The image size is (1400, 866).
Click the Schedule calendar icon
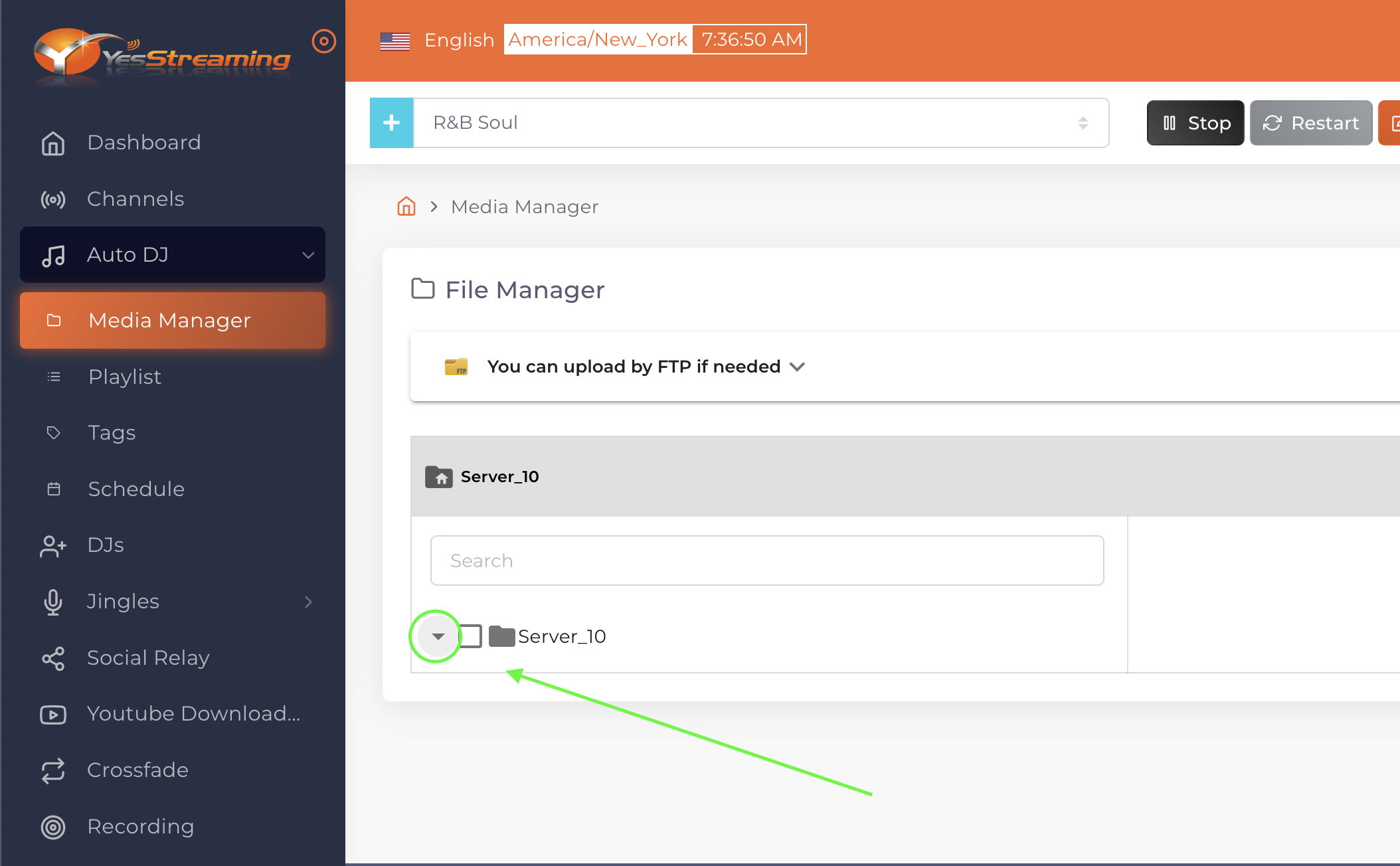54,489
